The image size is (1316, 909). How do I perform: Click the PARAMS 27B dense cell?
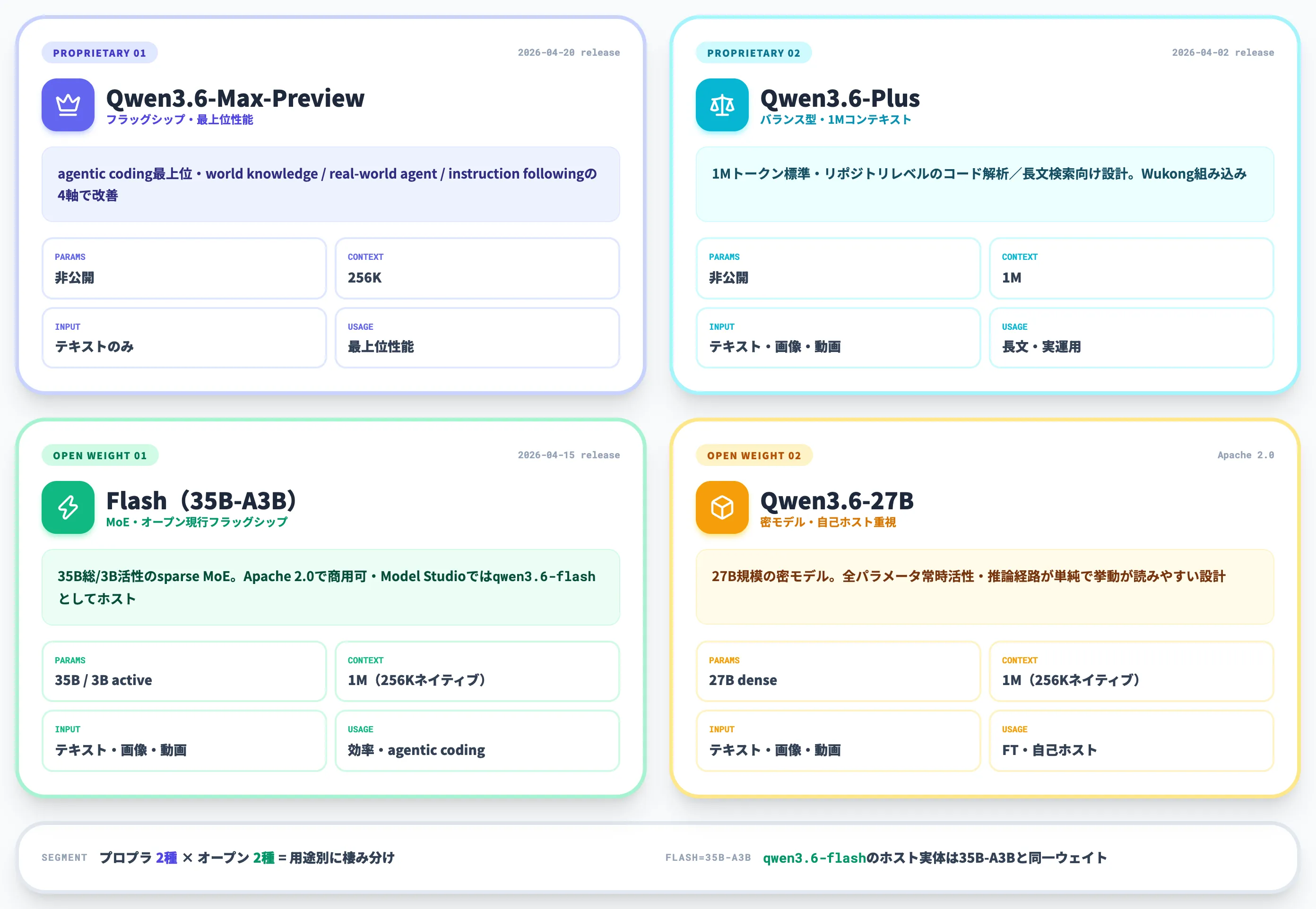[x=838, y=671]
